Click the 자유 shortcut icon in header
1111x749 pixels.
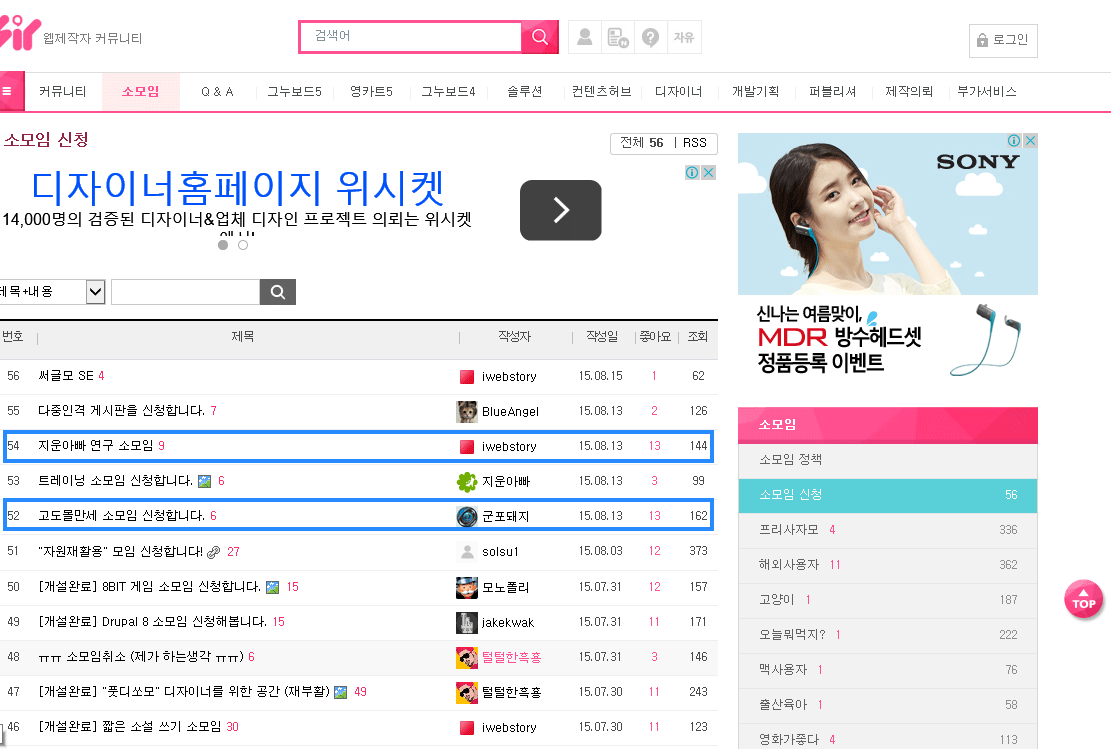click(684, 37)
